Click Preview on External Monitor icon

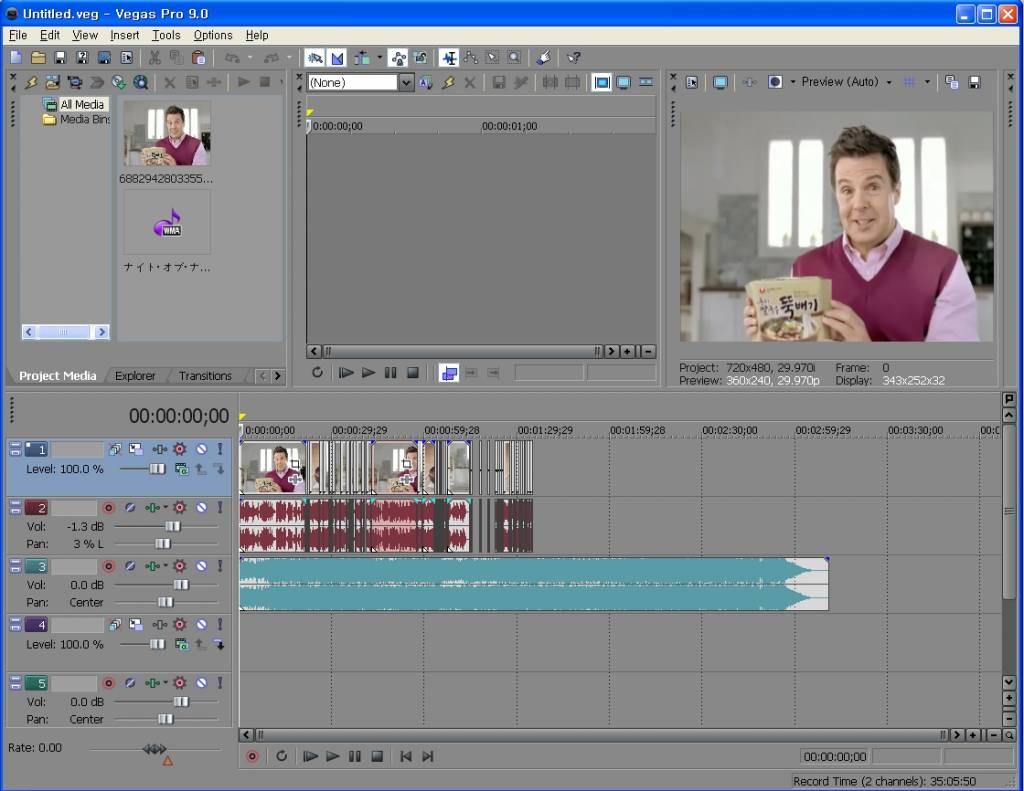(720, 82)
